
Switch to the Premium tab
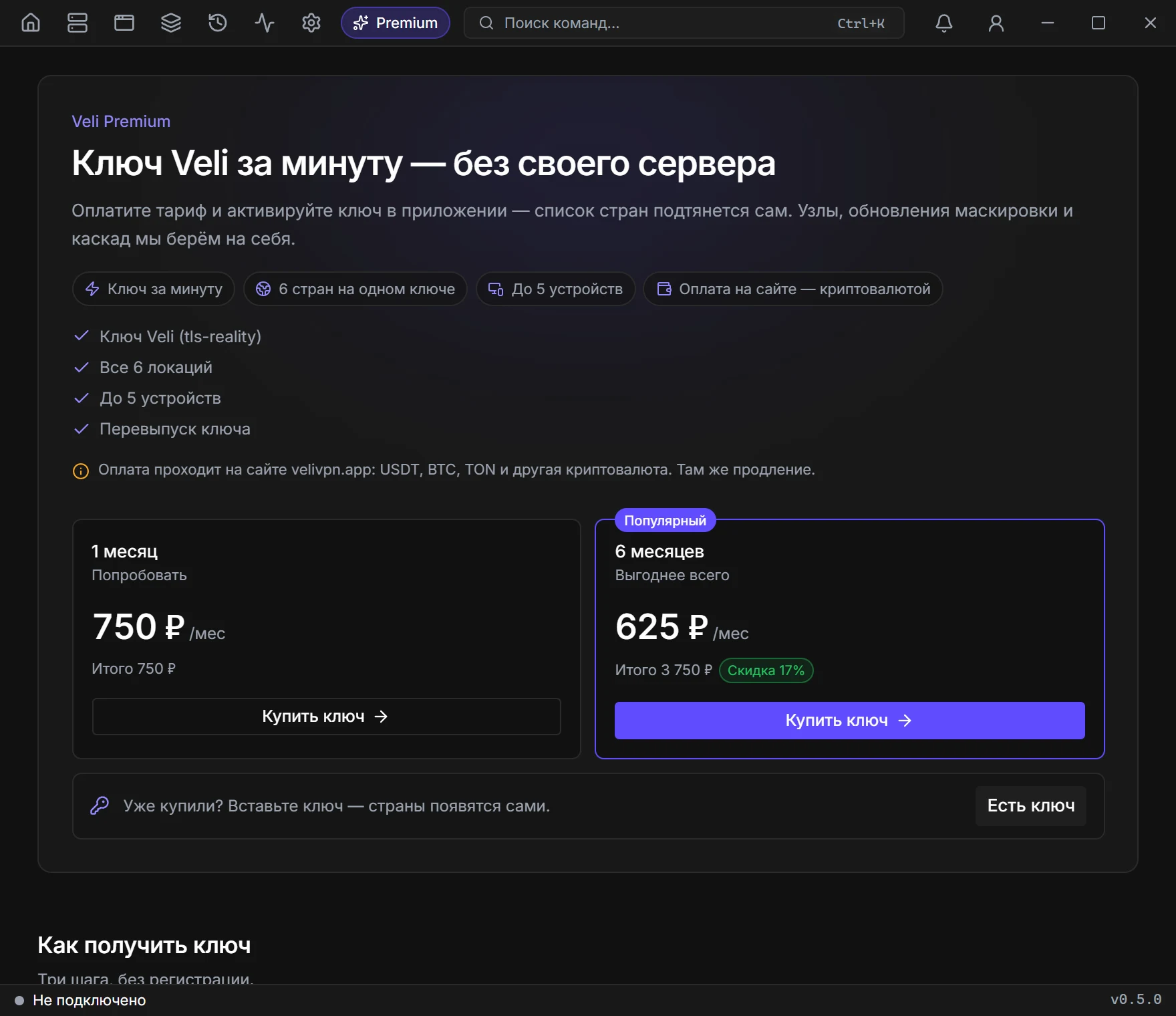[x=396, y=23]
